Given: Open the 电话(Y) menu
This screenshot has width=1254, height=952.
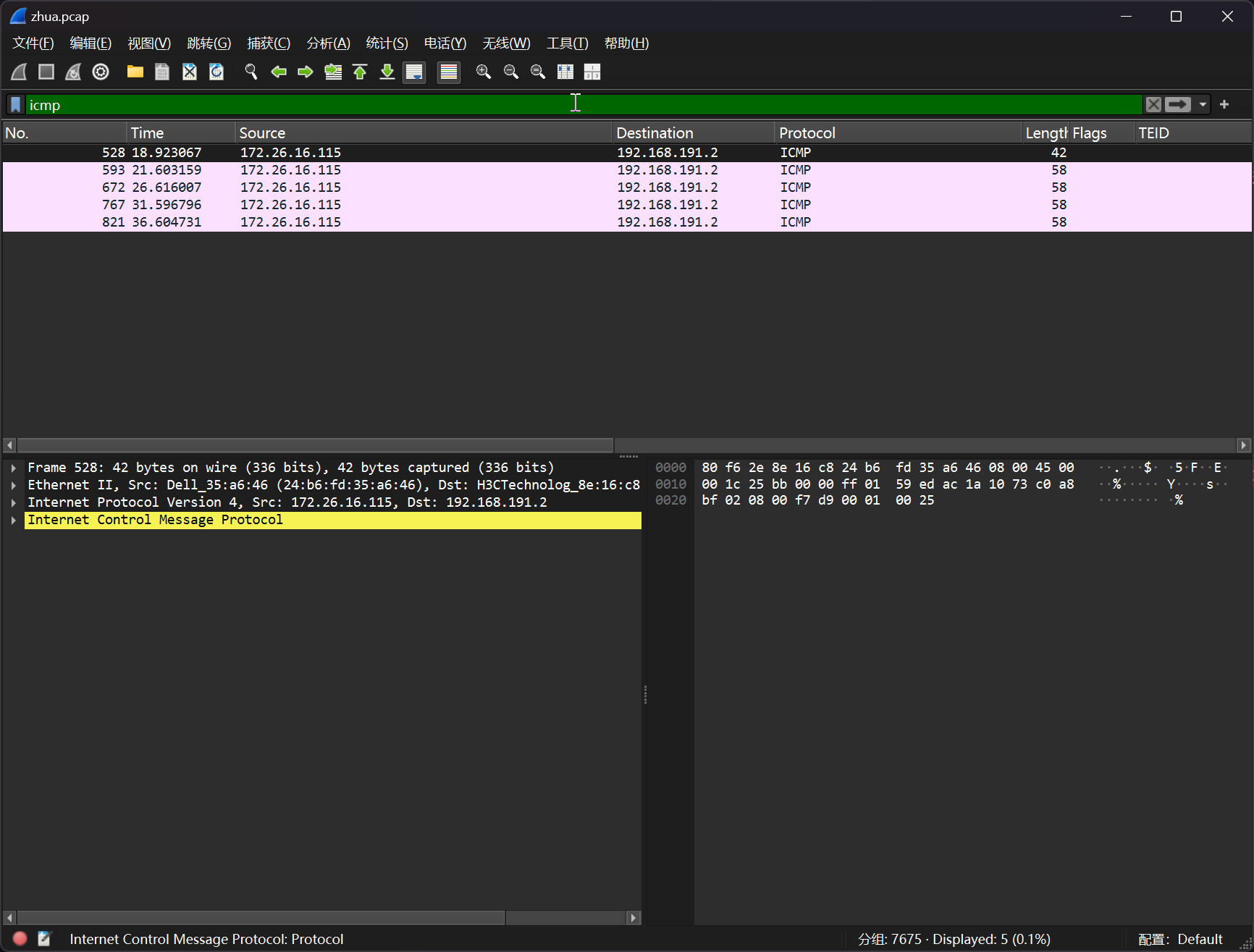Looking at the screenshot, I should pyautogui.click(x=445, y=43).
